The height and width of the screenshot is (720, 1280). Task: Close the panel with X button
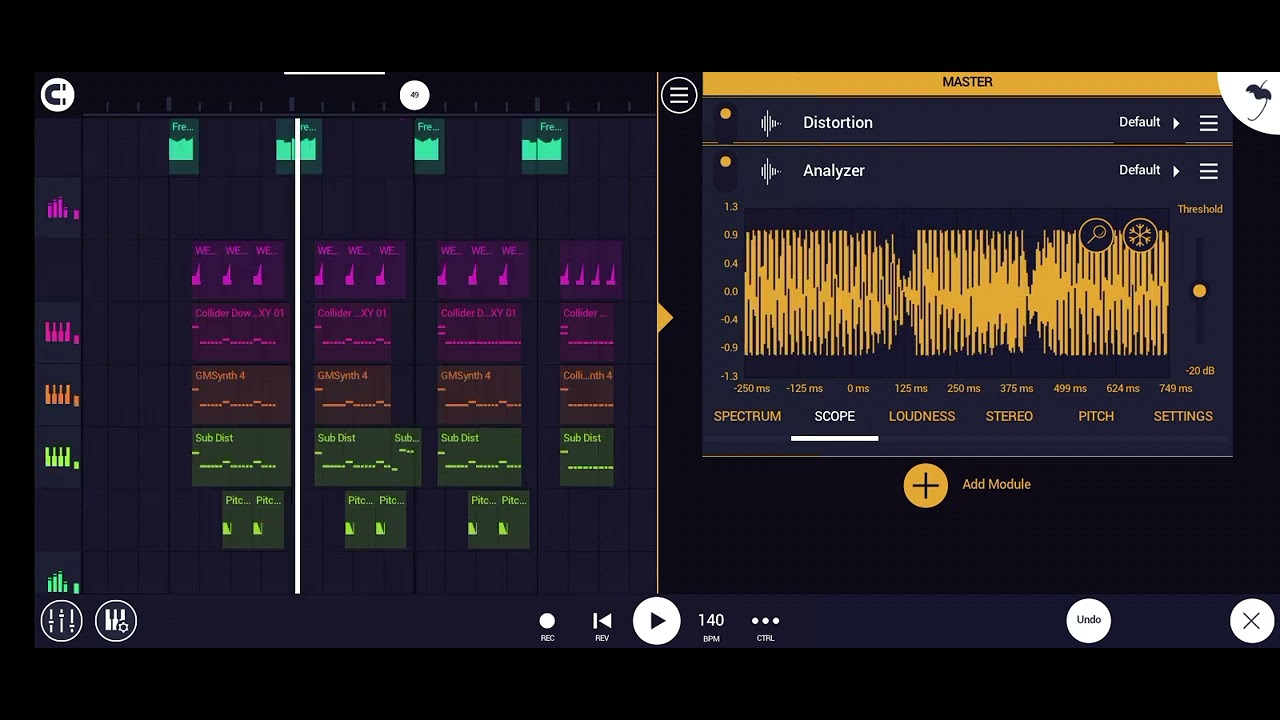pyautogui.click(x=1251, y=621)
